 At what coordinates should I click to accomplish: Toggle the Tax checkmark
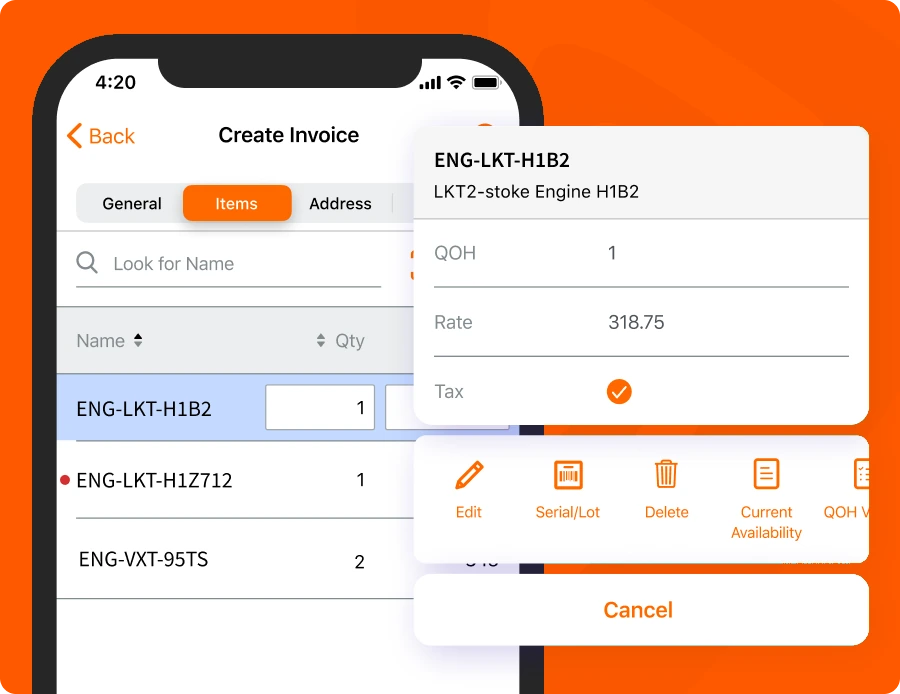[x=619, y=391]
